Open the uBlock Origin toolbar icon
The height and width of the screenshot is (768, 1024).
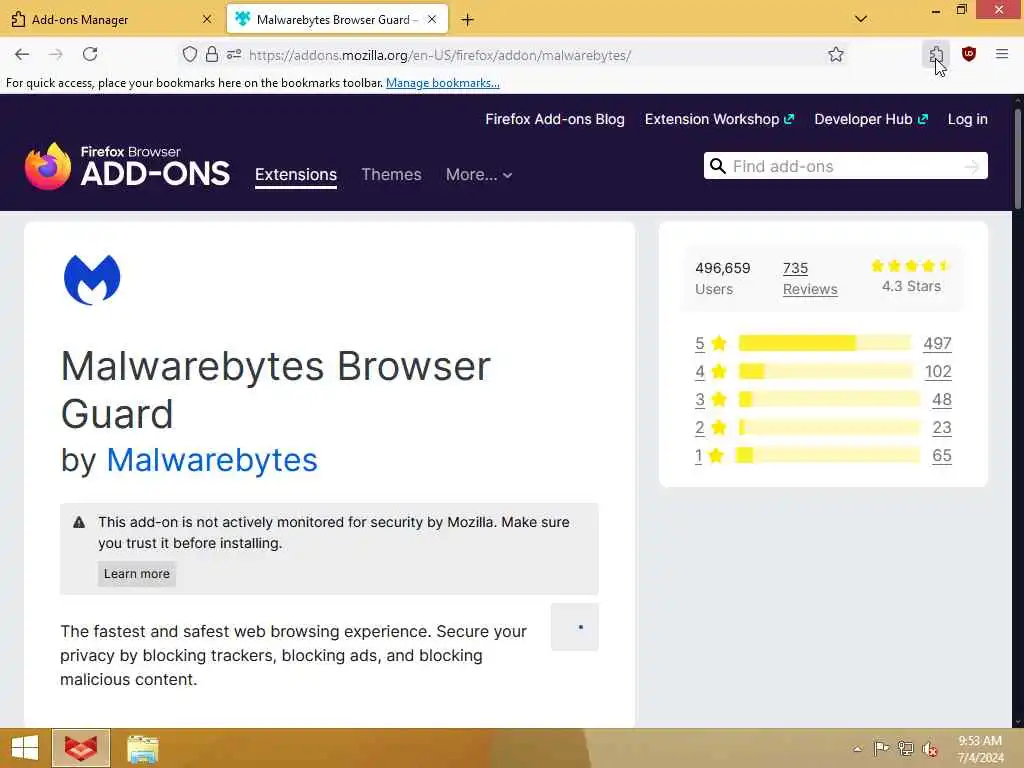(969, 55)
